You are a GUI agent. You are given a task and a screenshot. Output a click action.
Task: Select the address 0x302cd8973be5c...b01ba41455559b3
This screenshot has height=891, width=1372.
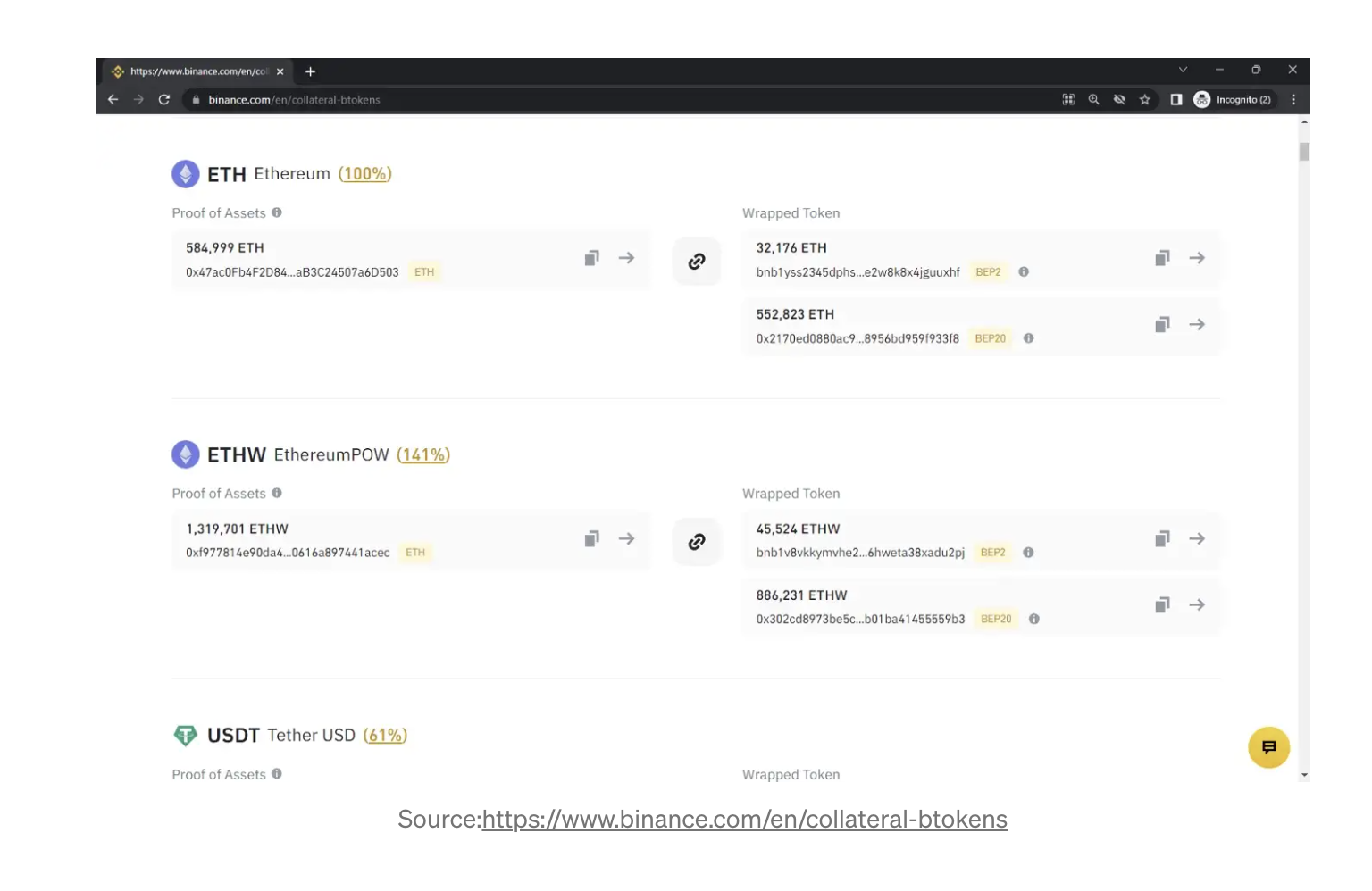pyautogui.click(x=860, y=619)
